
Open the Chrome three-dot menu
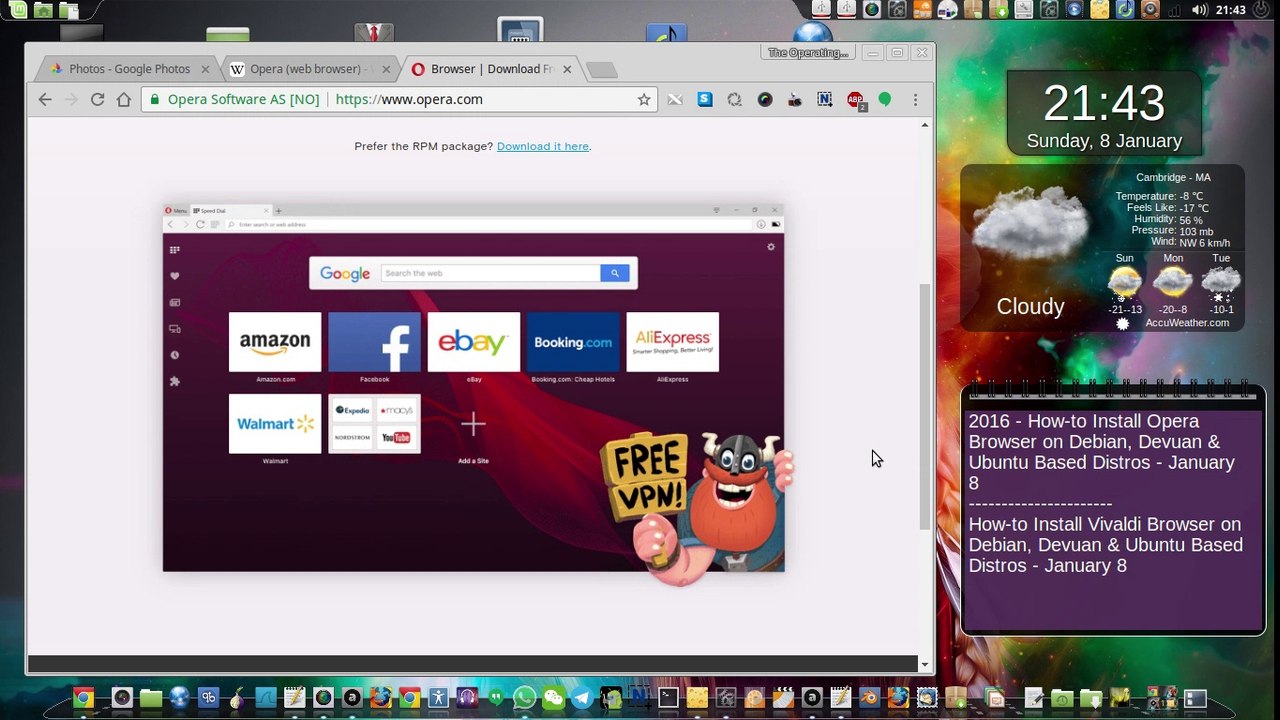(915, 99)
